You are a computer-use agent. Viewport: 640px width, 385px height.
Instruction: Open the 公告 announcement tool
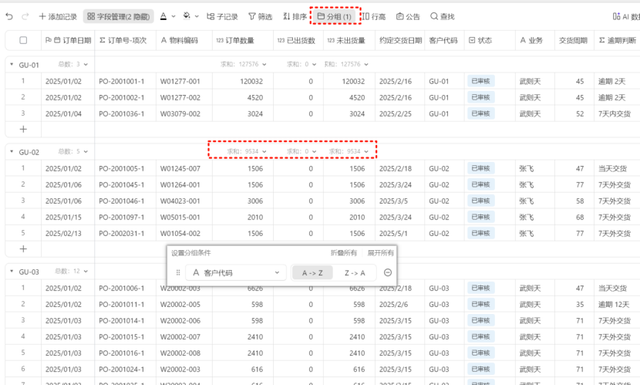408,16
